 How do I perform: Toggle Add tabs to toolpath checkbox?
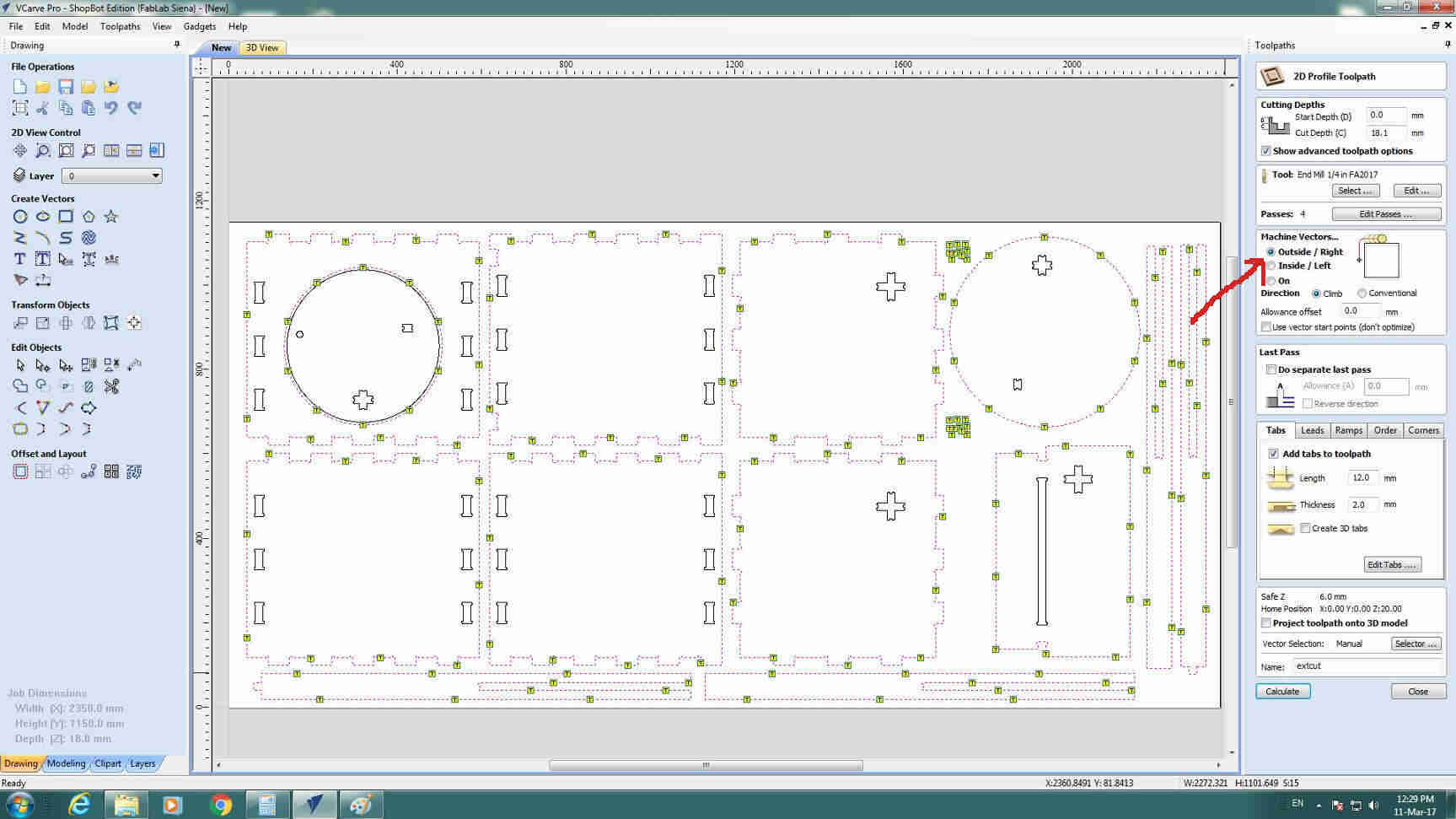pyautogui.click(x=1274, y=454)
